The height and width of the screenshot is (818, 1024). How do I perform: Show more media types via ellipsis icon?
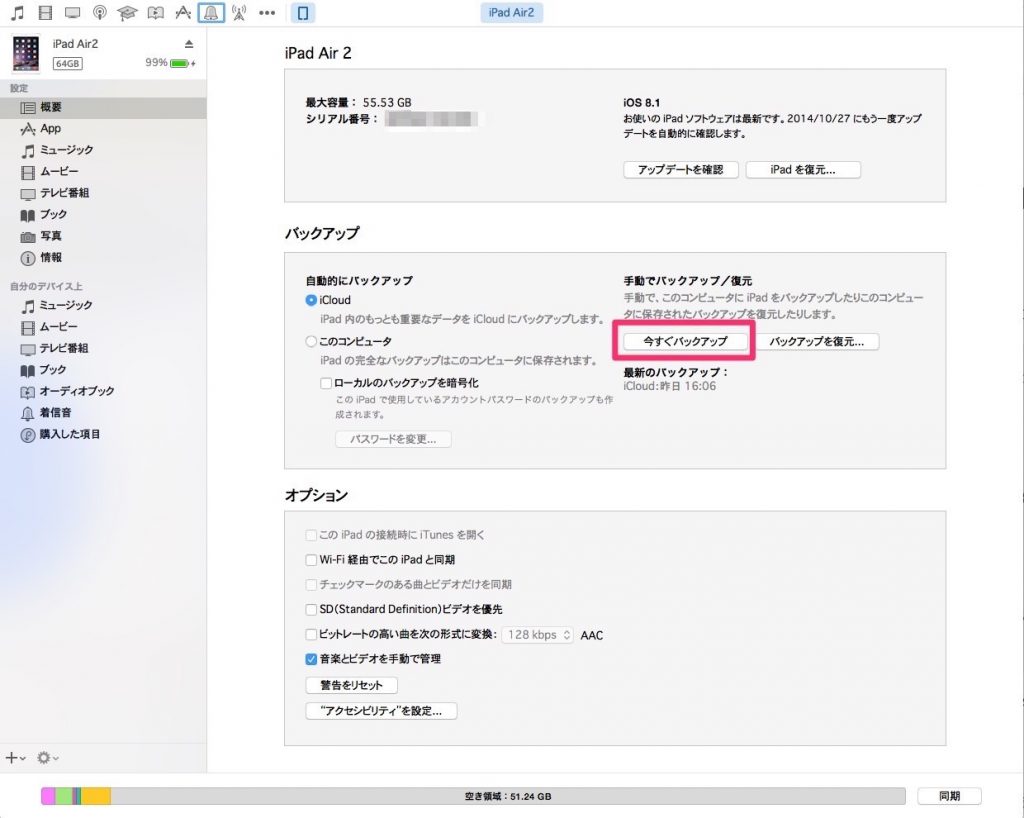(x=267, y=12)
